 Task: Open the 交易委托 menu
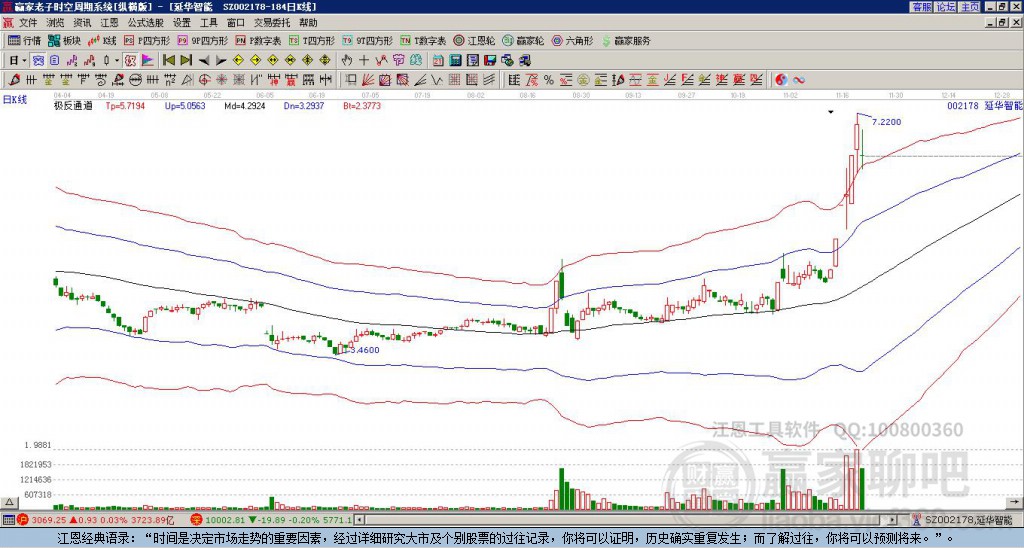click(272, 23)
